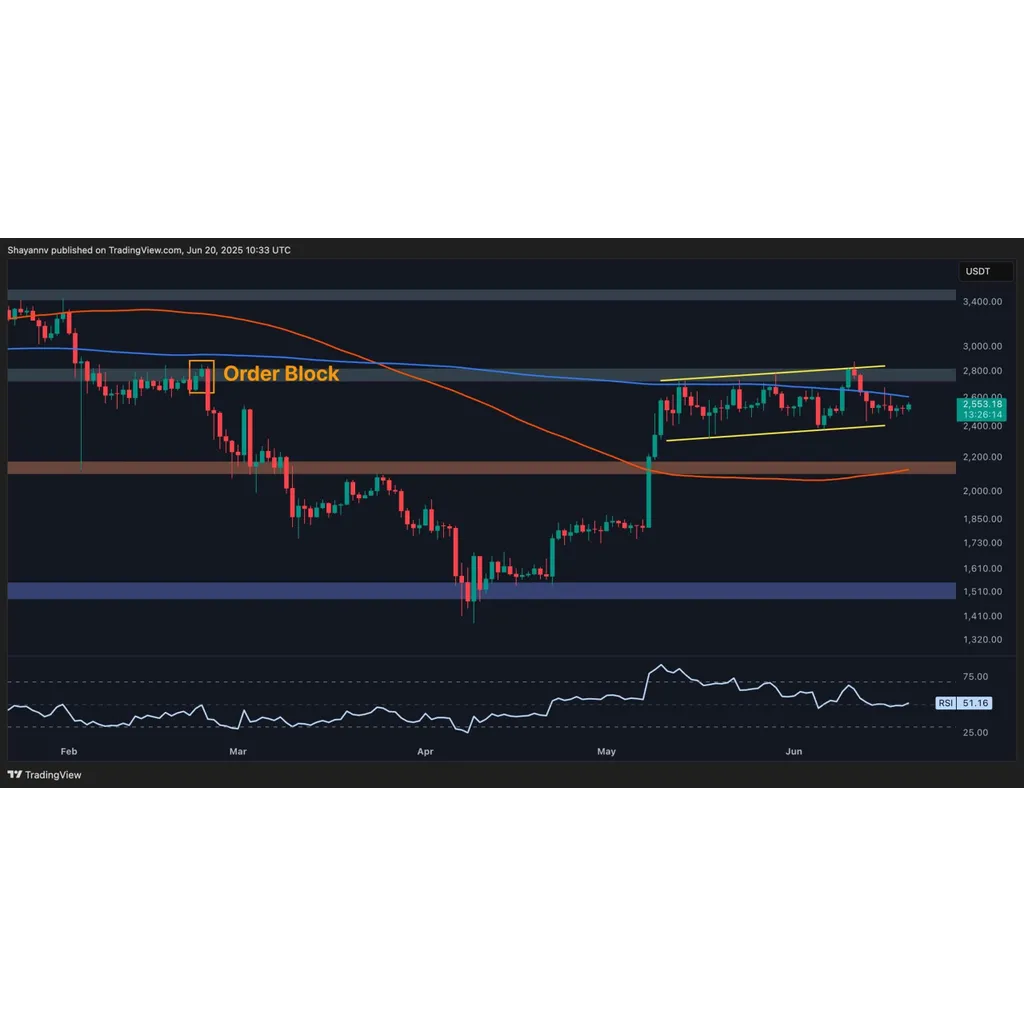Click the 2,200.00 price axis label
Screen dimensions: 1024x1024
(x=982, y=457)
